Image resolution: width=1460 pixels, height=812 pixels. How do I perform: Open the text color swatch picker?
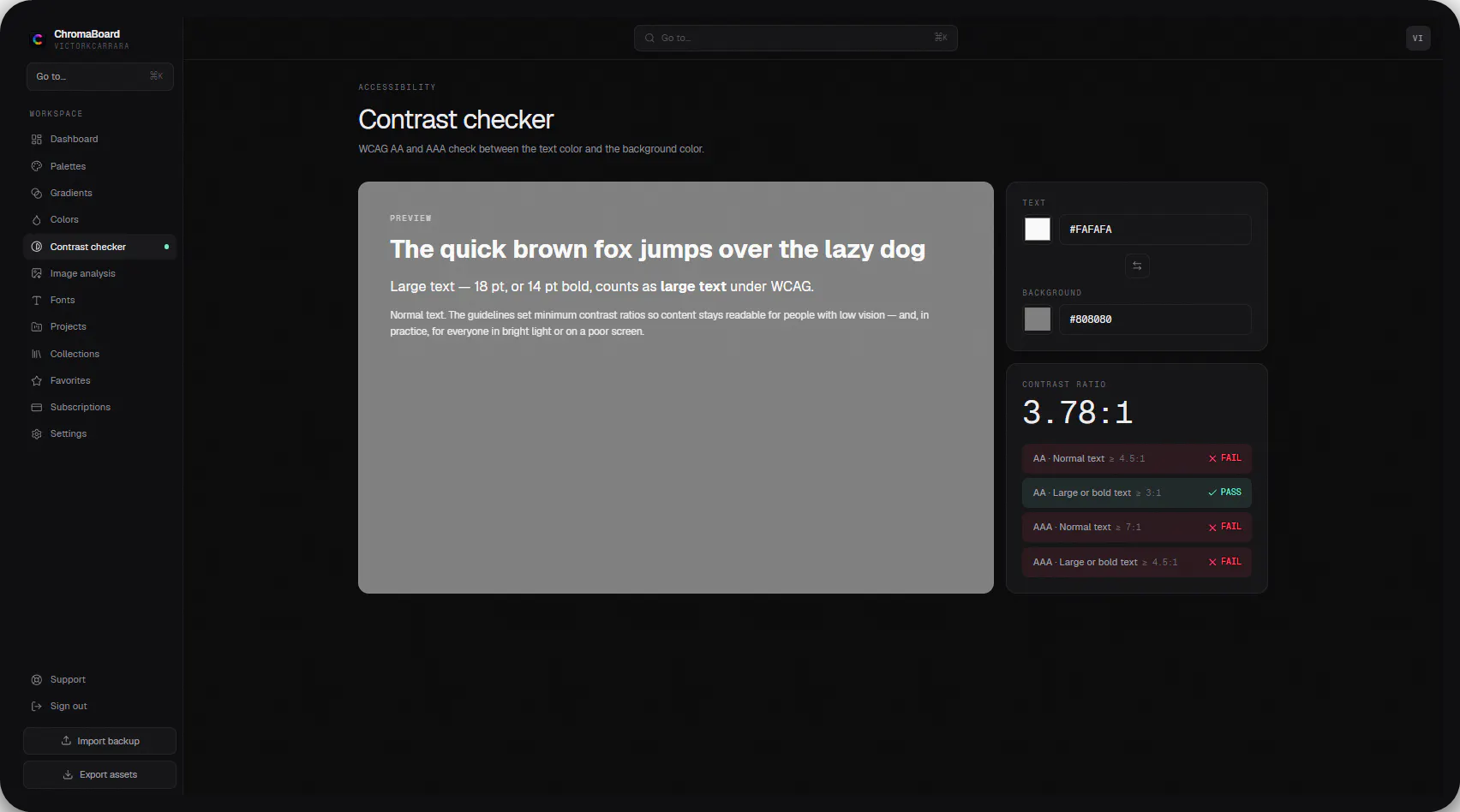click(1038, 230)
